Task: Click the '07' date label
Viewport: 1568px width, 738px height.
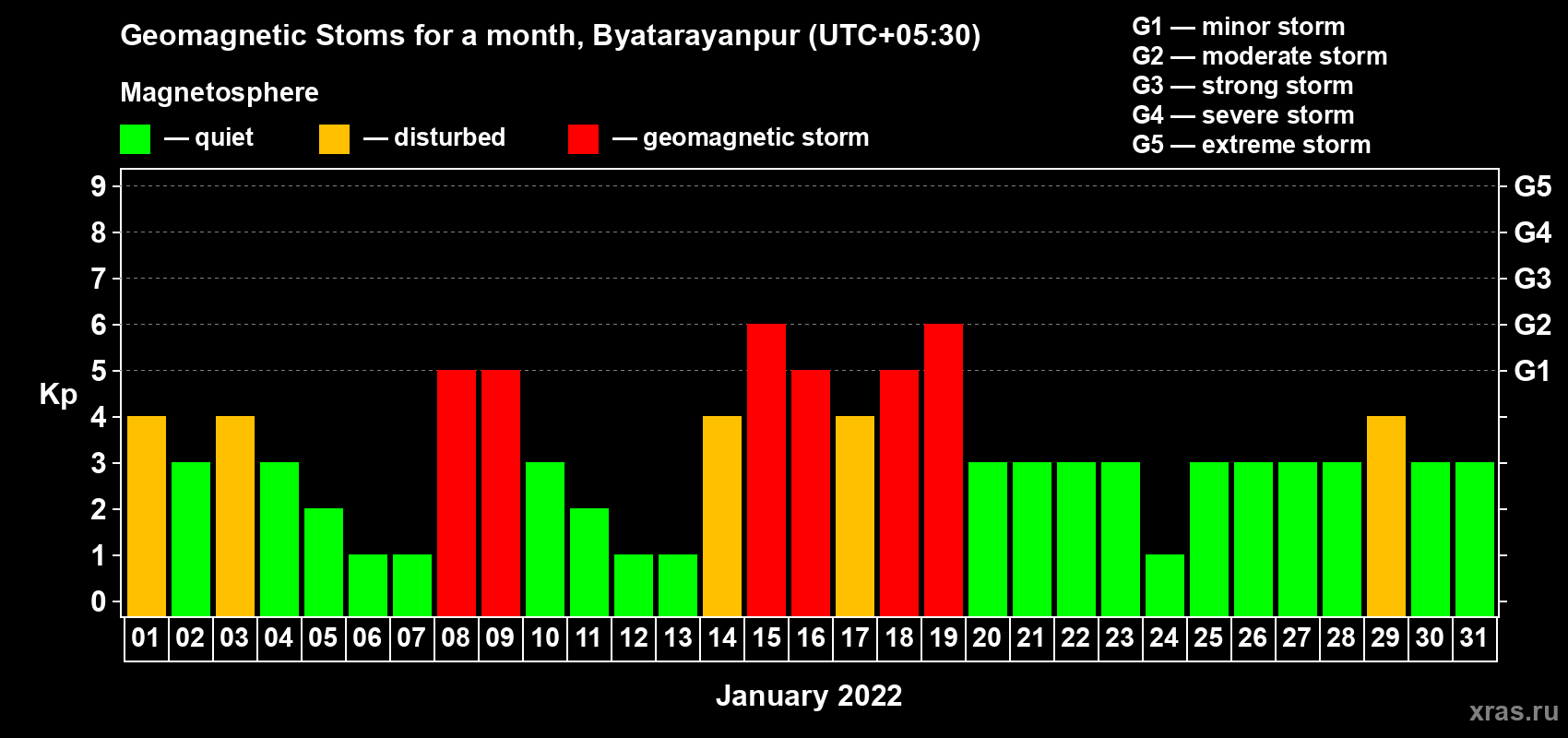Action: (411, 637)
